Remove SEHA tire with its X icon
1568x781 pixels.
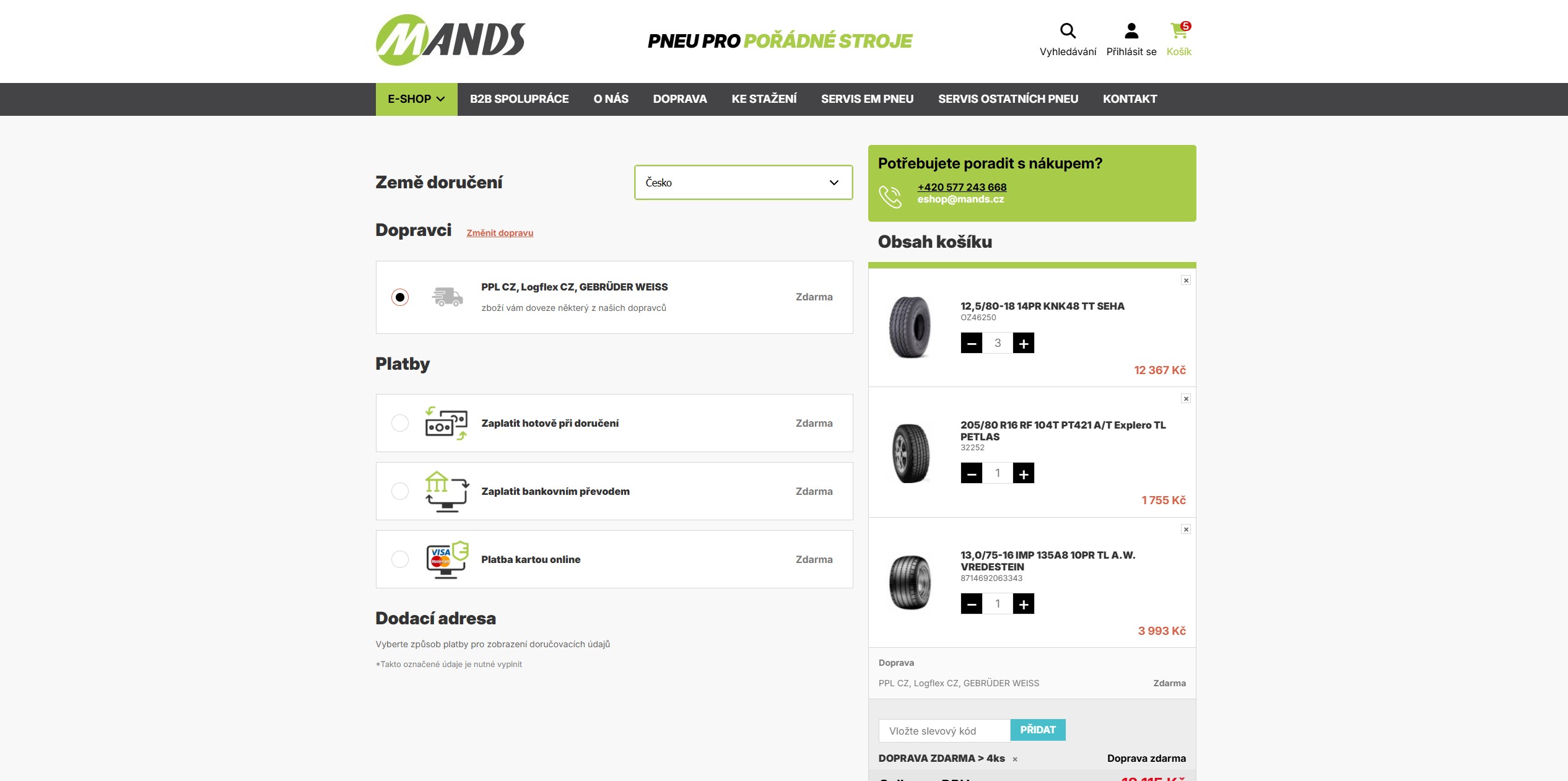click(x=1186, y=281)
